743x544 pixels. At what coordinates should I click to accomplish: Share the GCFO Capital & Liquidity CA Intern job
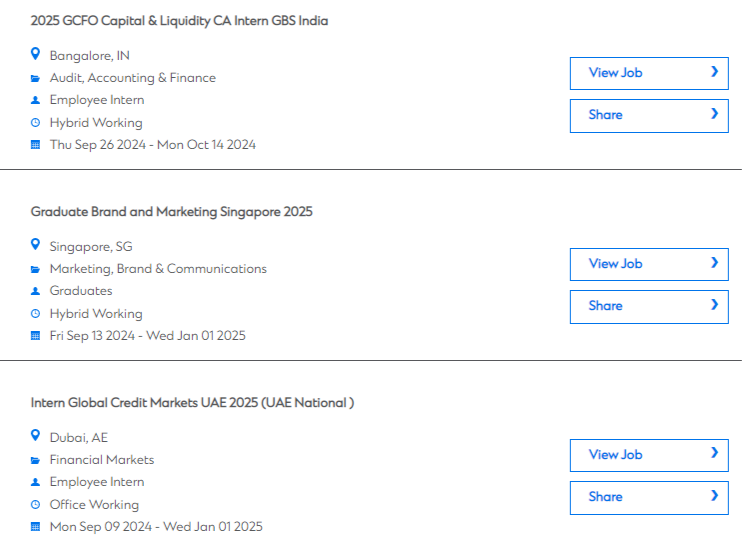click(x=649, y=116)
